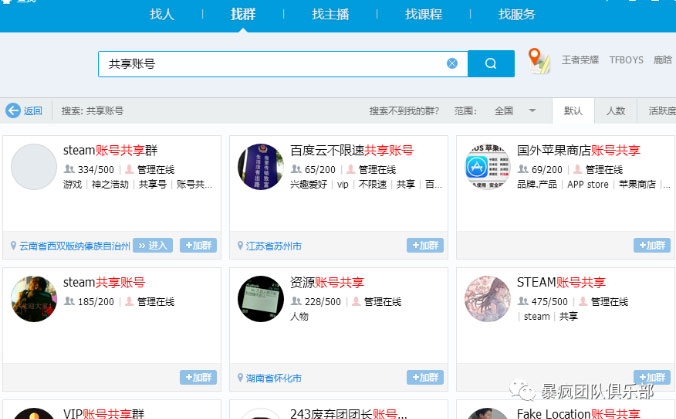Image resolution: width=676 pixels, height=419 pixels.
Task: Open the steam共享账号 group avatar
Action: point(33,299)
